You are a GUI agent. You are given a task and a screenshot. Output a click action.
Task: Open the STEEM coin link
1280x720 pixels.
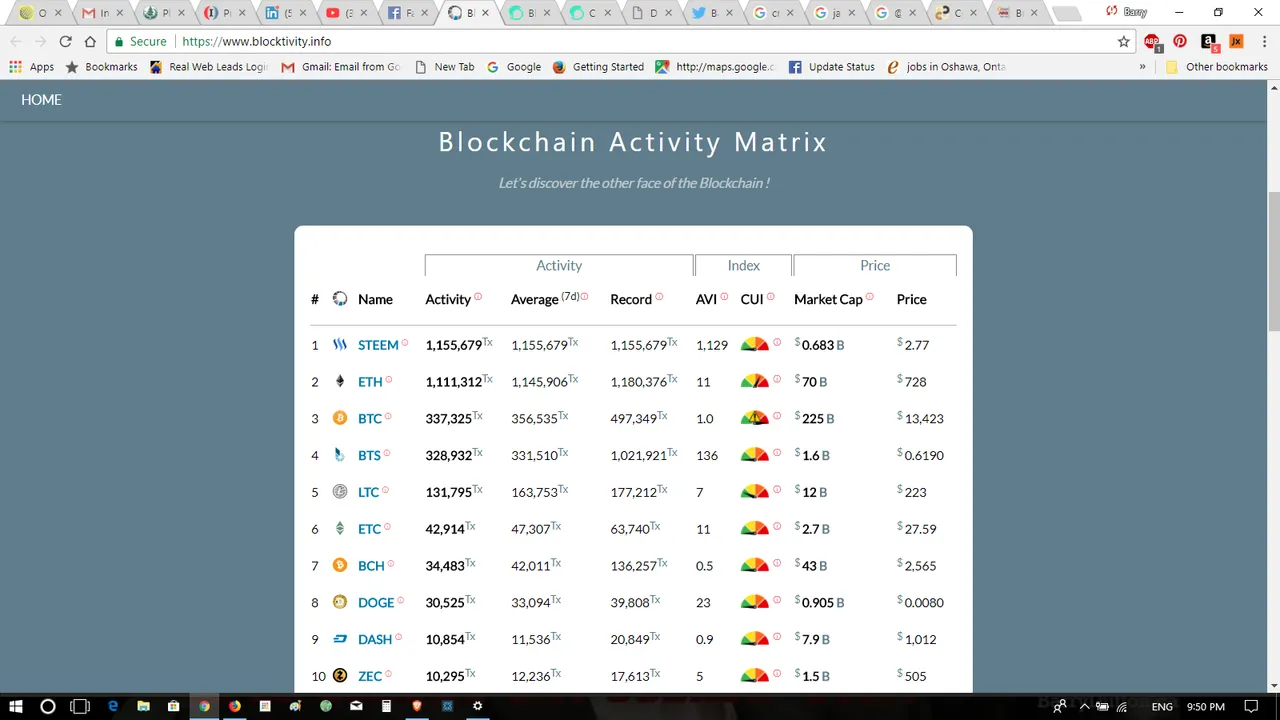tap(378, 345)
